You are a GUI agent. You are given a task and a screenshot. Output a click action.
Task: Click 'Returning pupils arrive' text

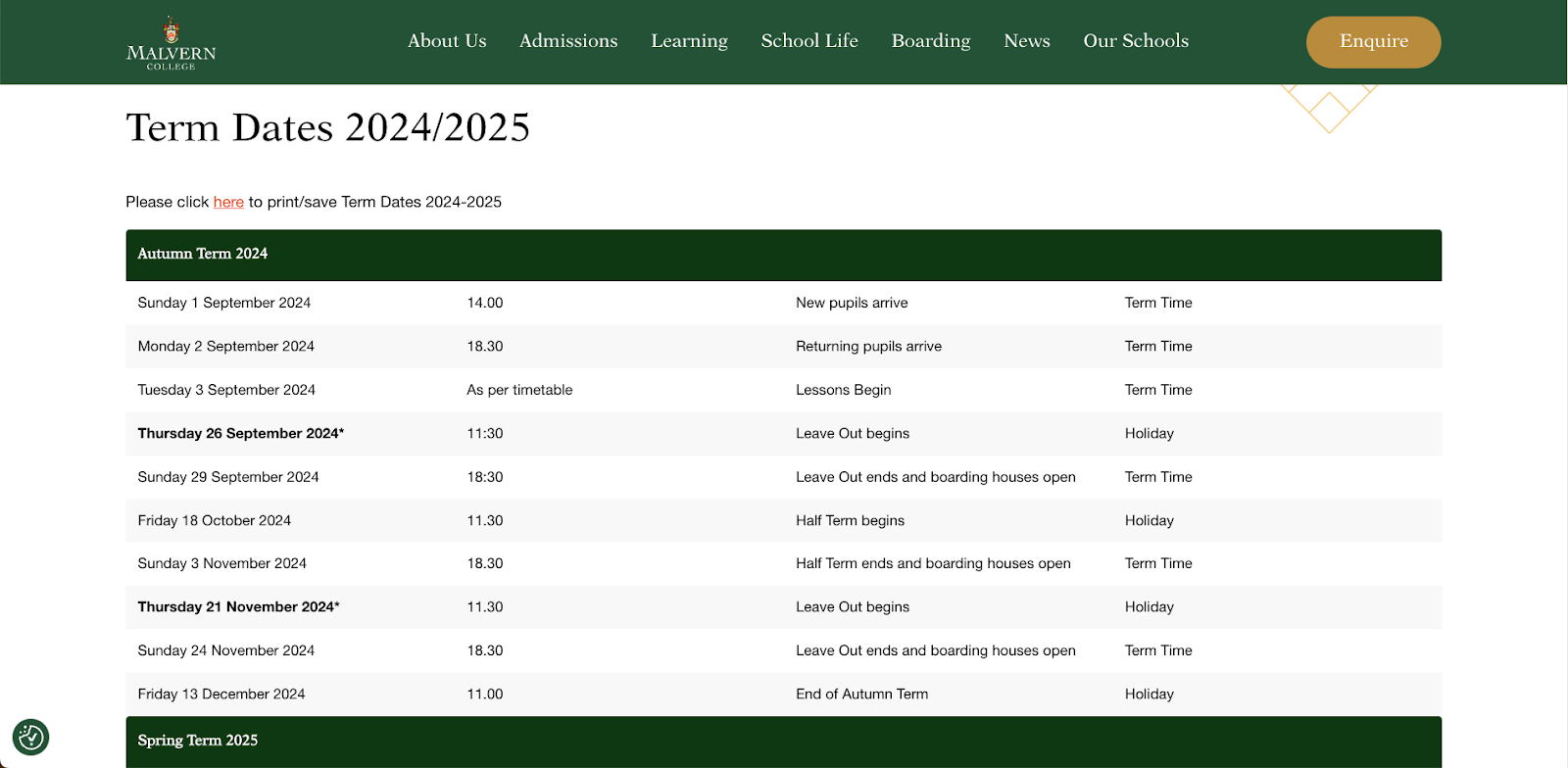(x=868, y=346)
